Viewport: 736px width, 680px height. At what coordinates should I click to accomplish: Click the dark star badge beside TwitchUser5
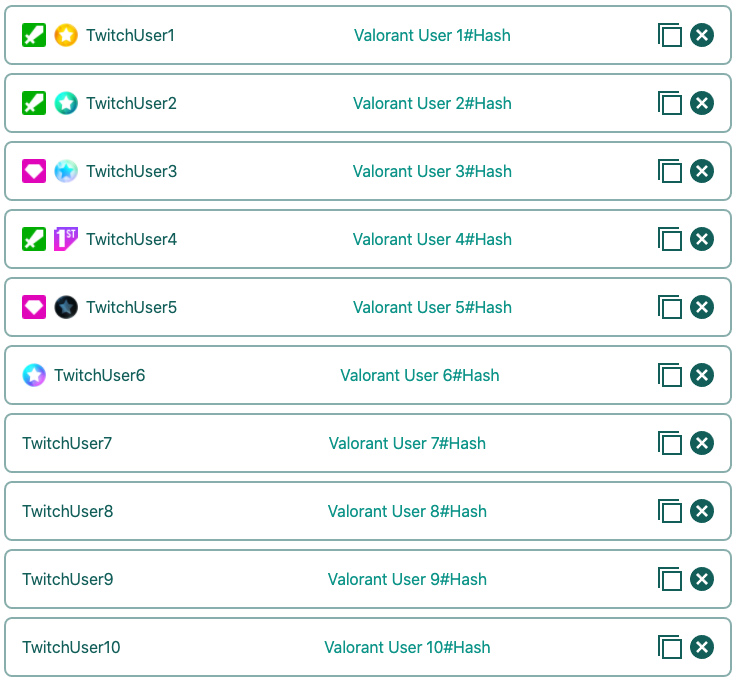[x=66, y=307]
